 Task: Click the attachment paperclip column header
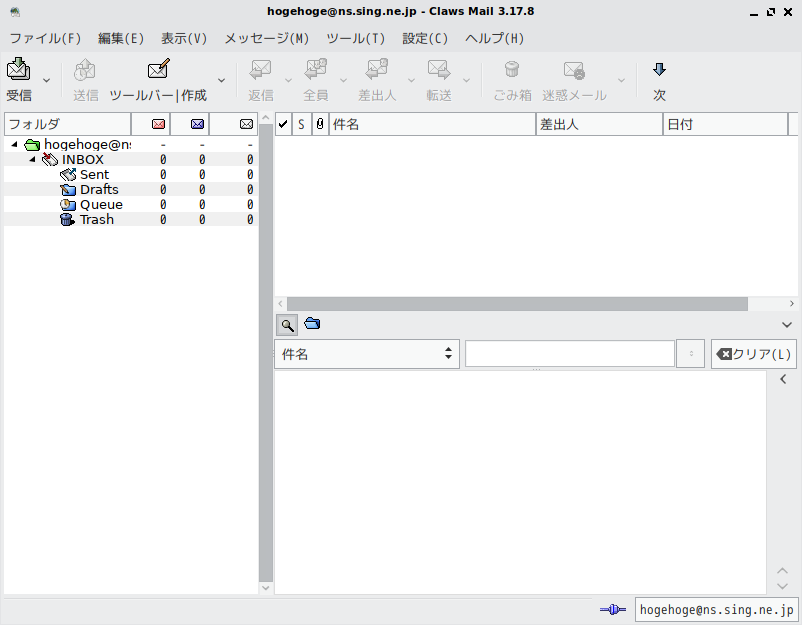coord(320,124)
